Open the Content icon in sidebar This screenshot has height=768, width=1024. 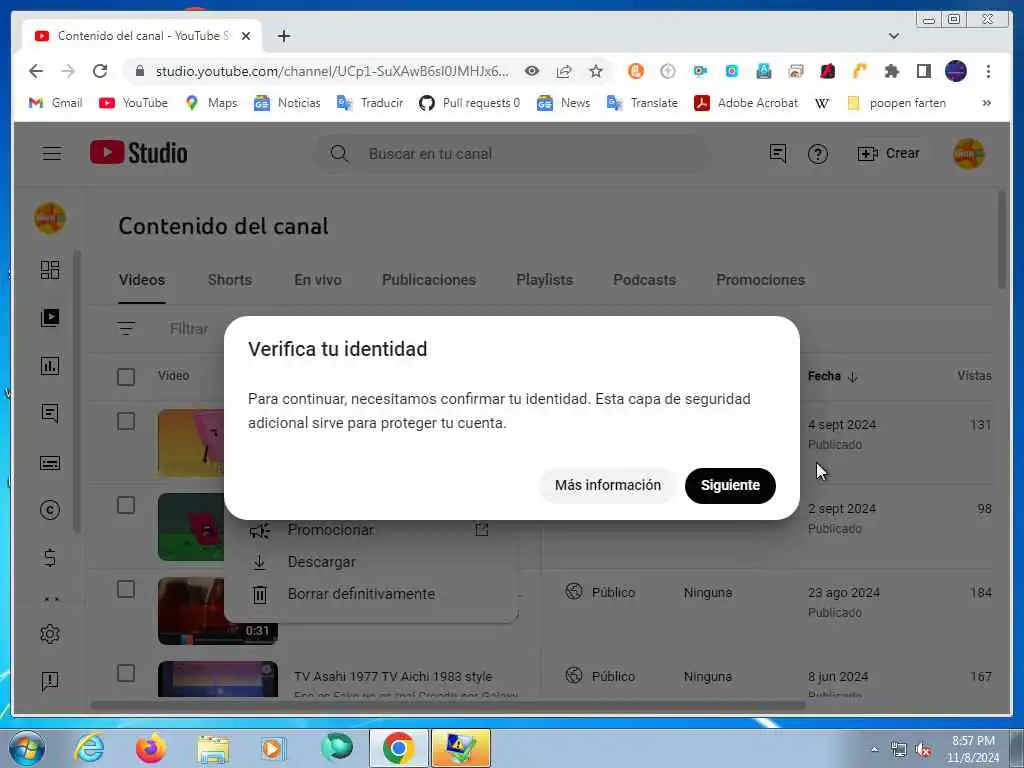(x=50, y=318)
